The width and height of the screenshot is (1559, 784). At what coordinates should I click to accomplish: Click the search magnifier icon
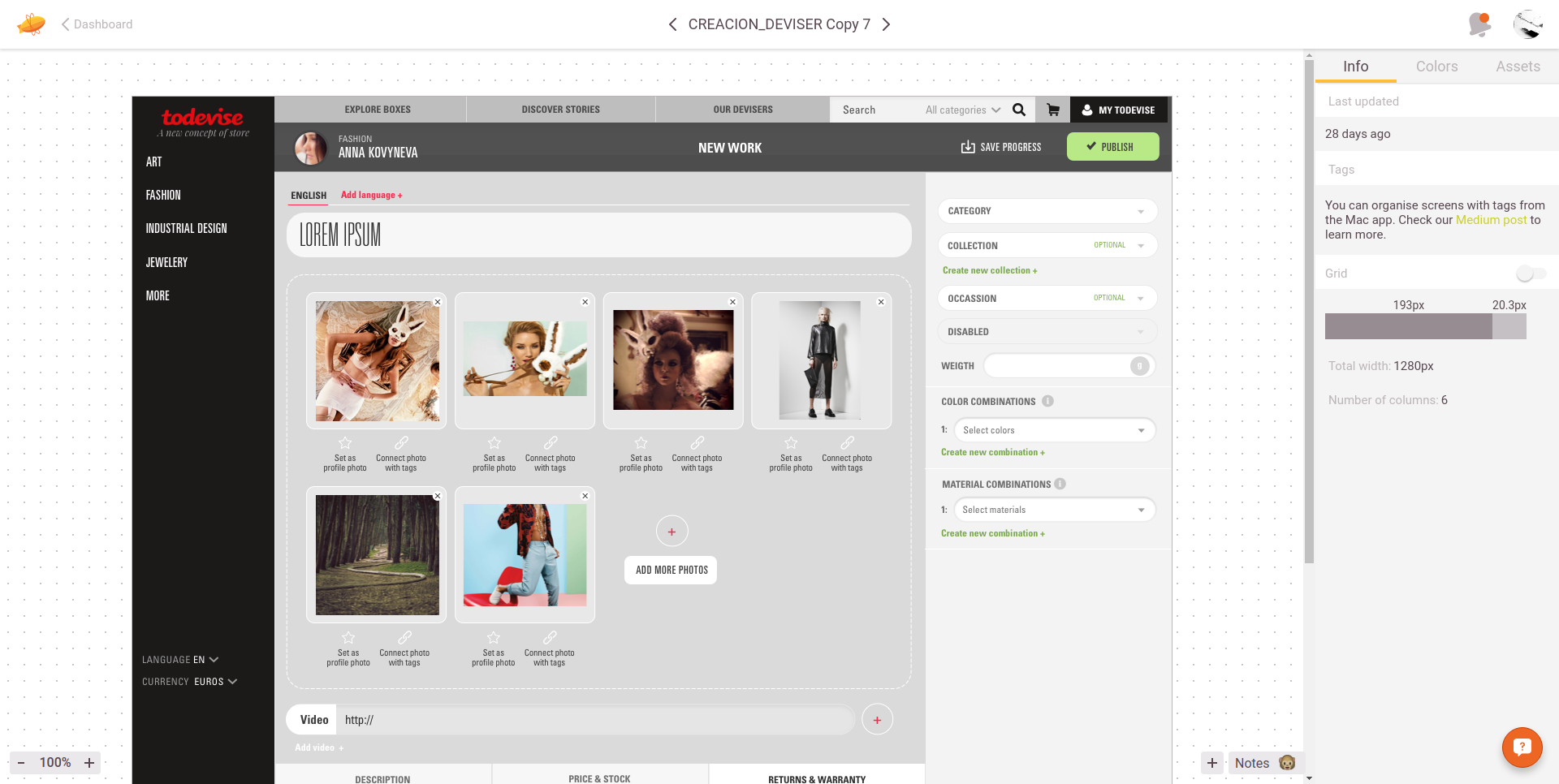(1019, 110)
